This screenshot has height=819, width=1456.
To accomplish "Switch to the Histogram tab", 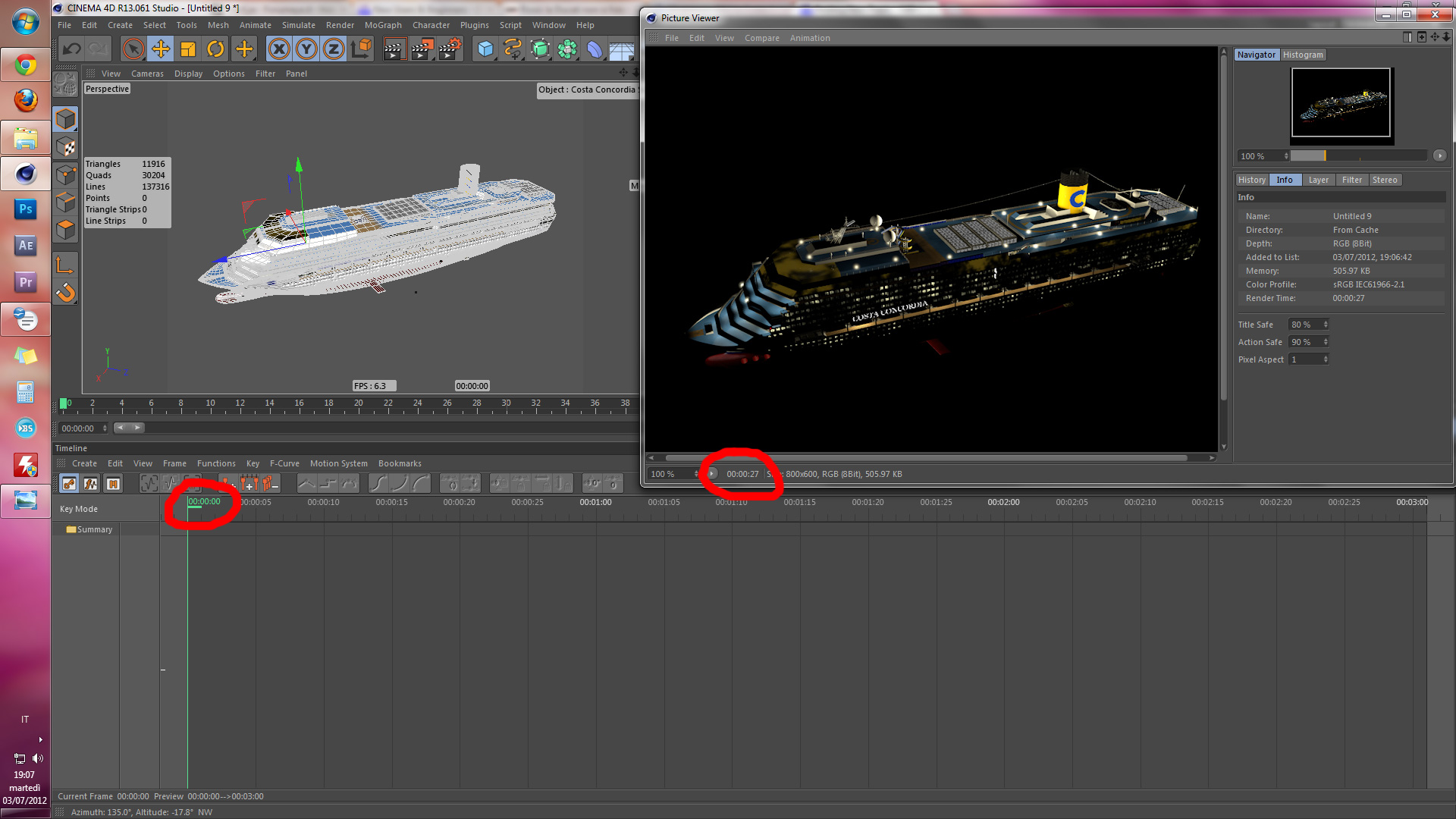I will coord(1303,55).
